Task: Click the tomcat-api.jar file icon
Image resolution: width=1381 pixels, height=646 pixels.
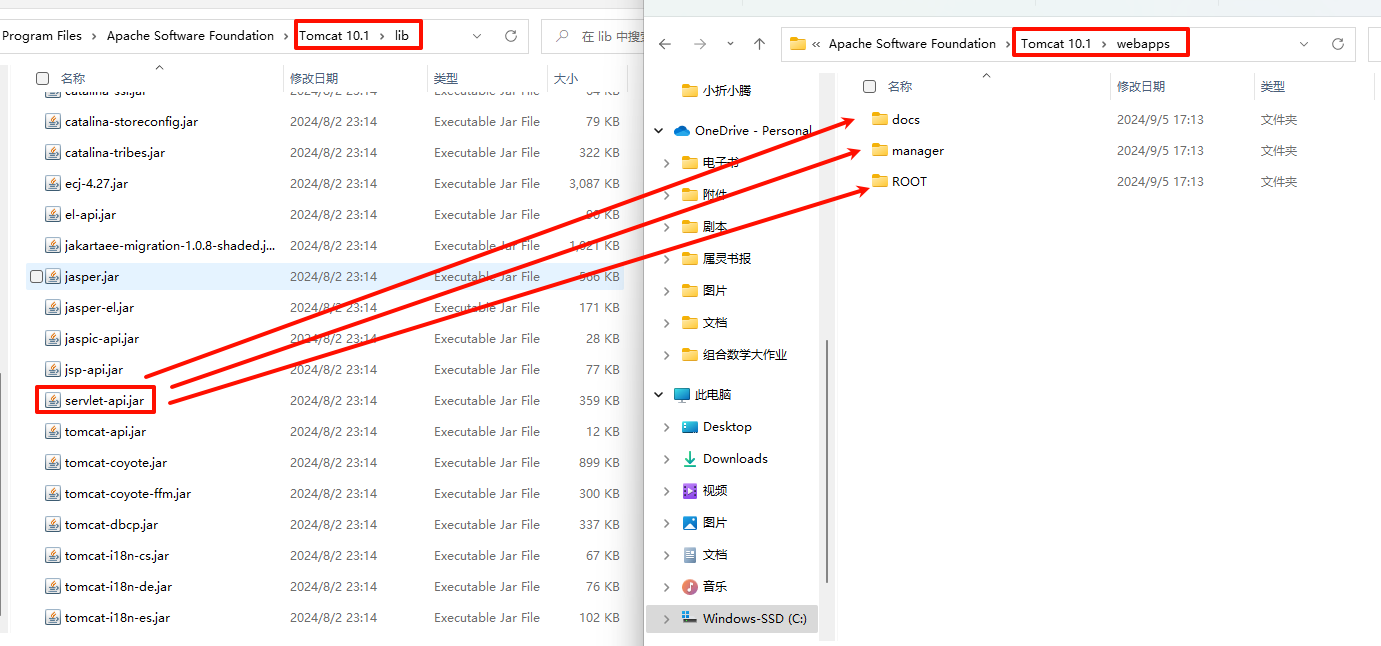Action: 53,432
